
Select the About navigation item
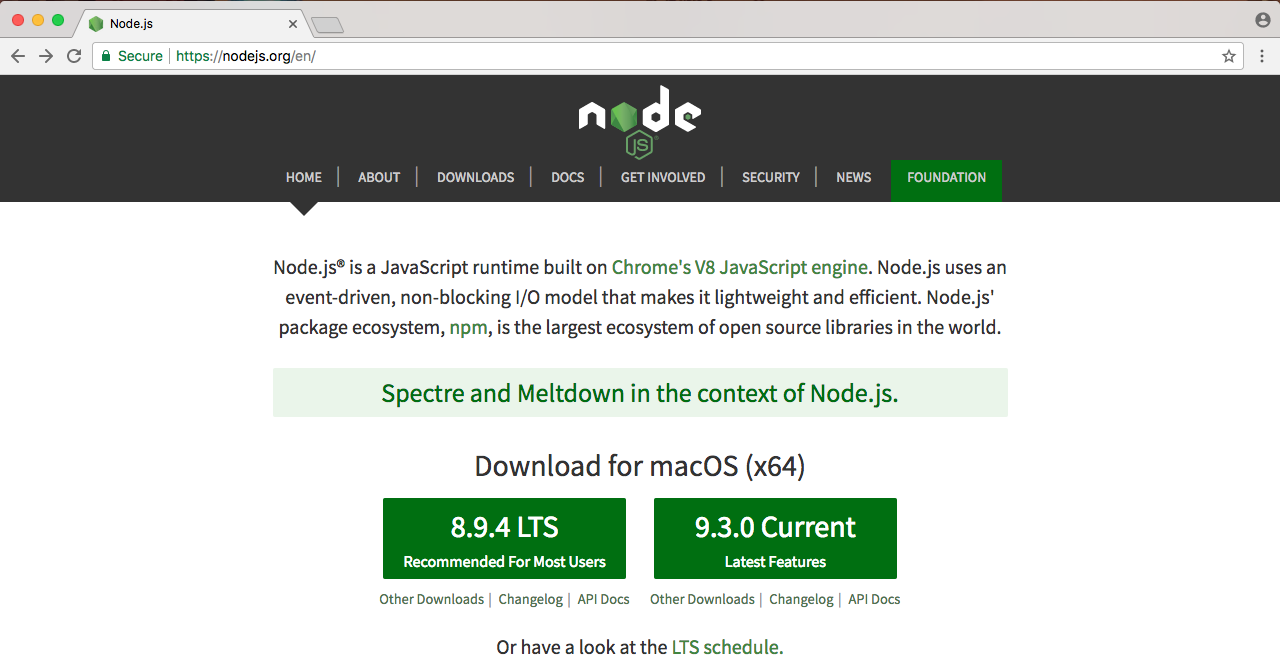(379, 177)
